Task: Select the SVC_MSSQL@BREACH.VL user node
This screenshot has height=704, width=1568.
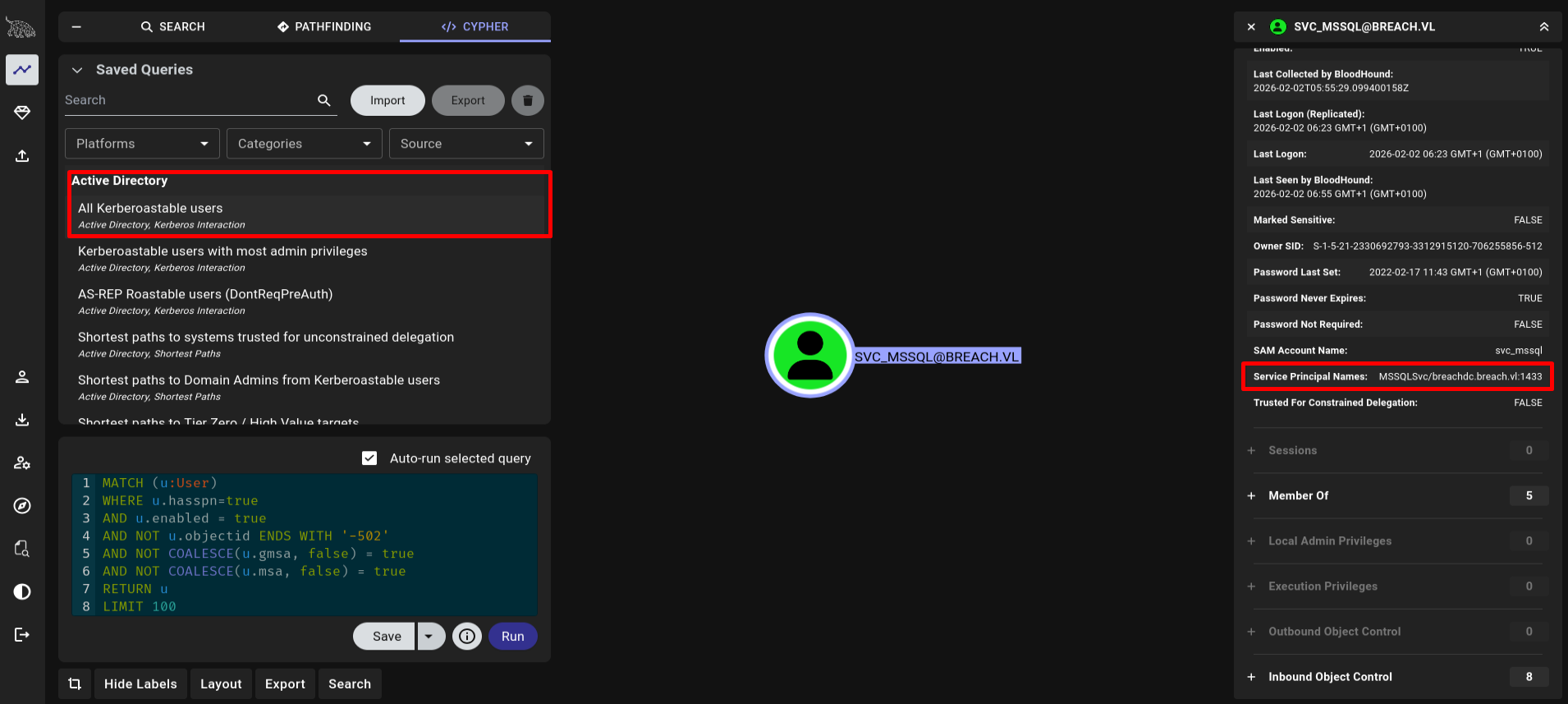Action: point(810,356)
